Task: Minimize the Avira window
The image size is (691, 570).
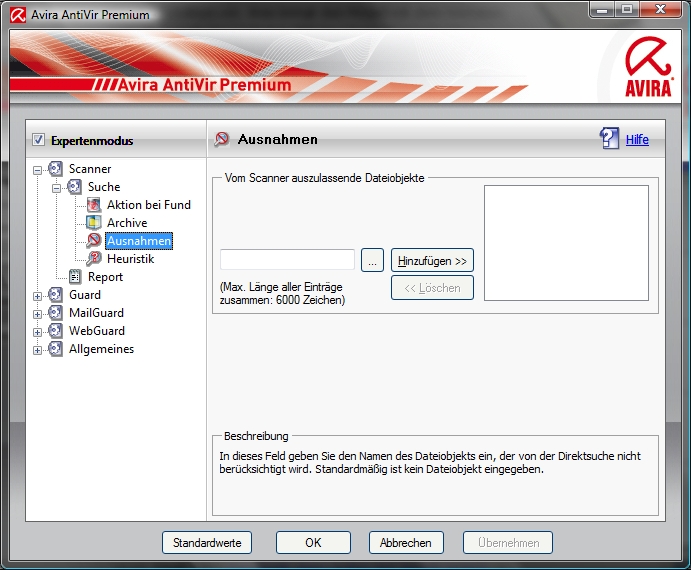Action: [602, 9]
